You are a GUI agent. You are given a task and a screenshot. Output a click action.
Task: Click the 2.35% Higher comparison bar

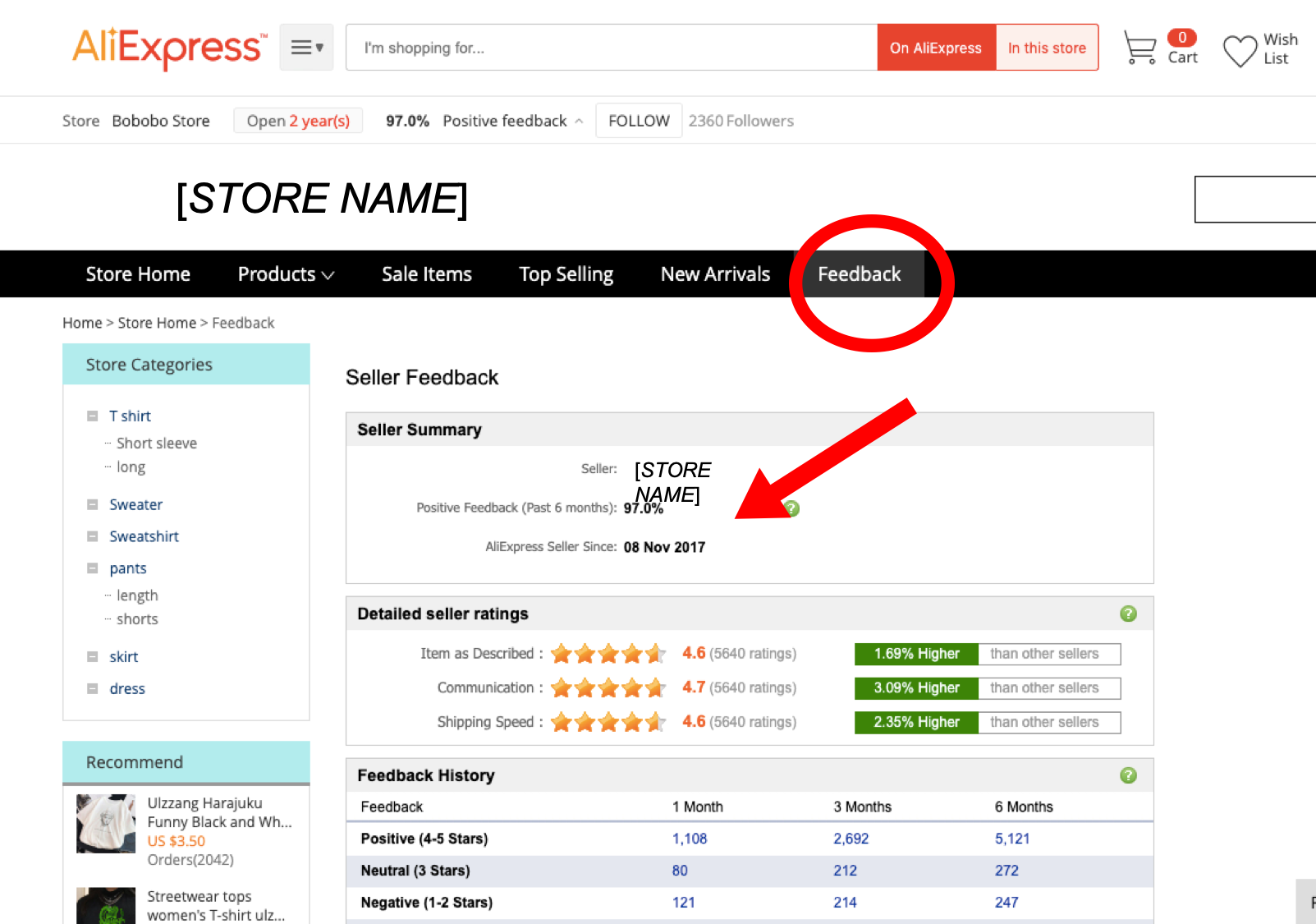(988, 723)
